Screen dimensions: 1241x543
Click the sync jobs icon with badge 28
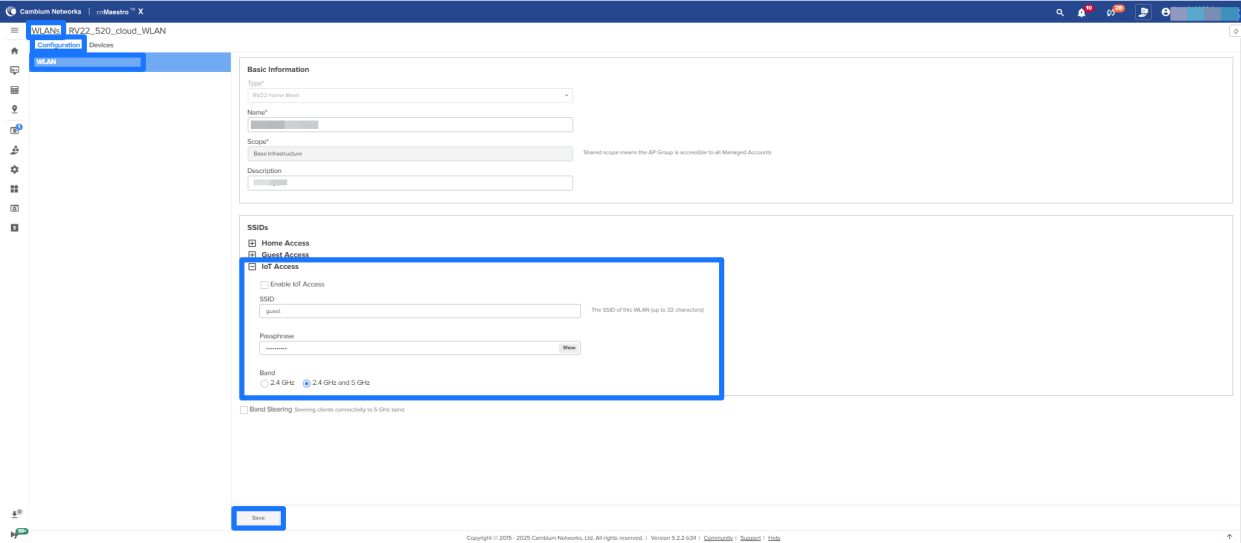point(1111,12)
